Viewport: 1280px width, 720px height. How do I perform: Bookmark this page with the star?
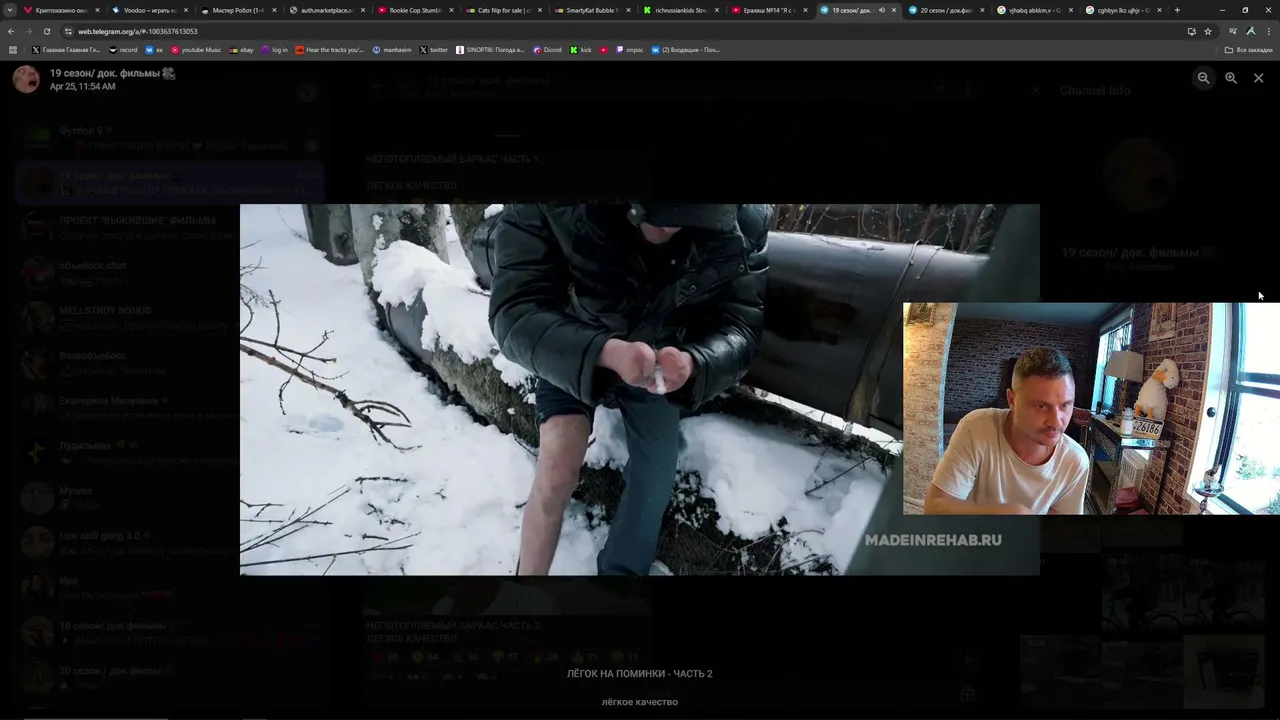1208,31
